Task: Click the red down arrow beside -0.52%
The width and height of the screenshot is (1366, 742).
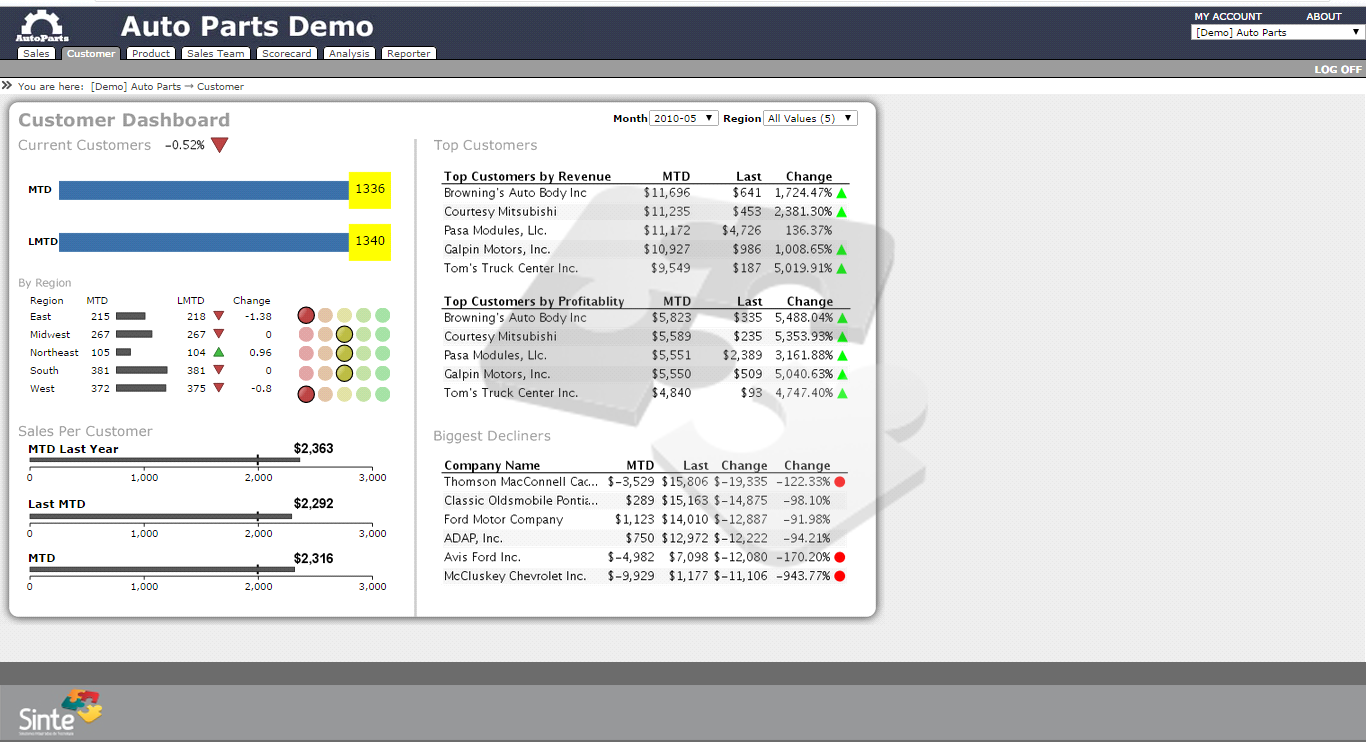Action: (x=219, y=145)
